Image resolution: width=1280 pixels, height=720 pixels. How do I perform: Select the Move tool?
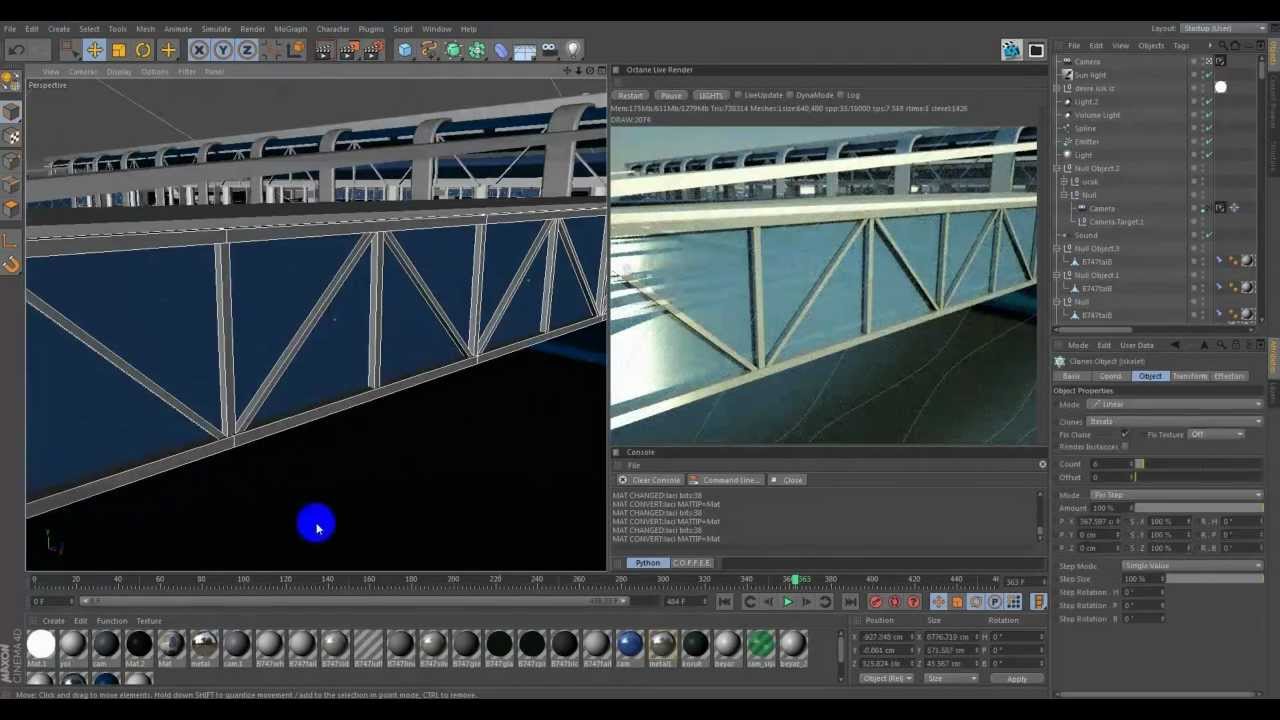[94, 50]
